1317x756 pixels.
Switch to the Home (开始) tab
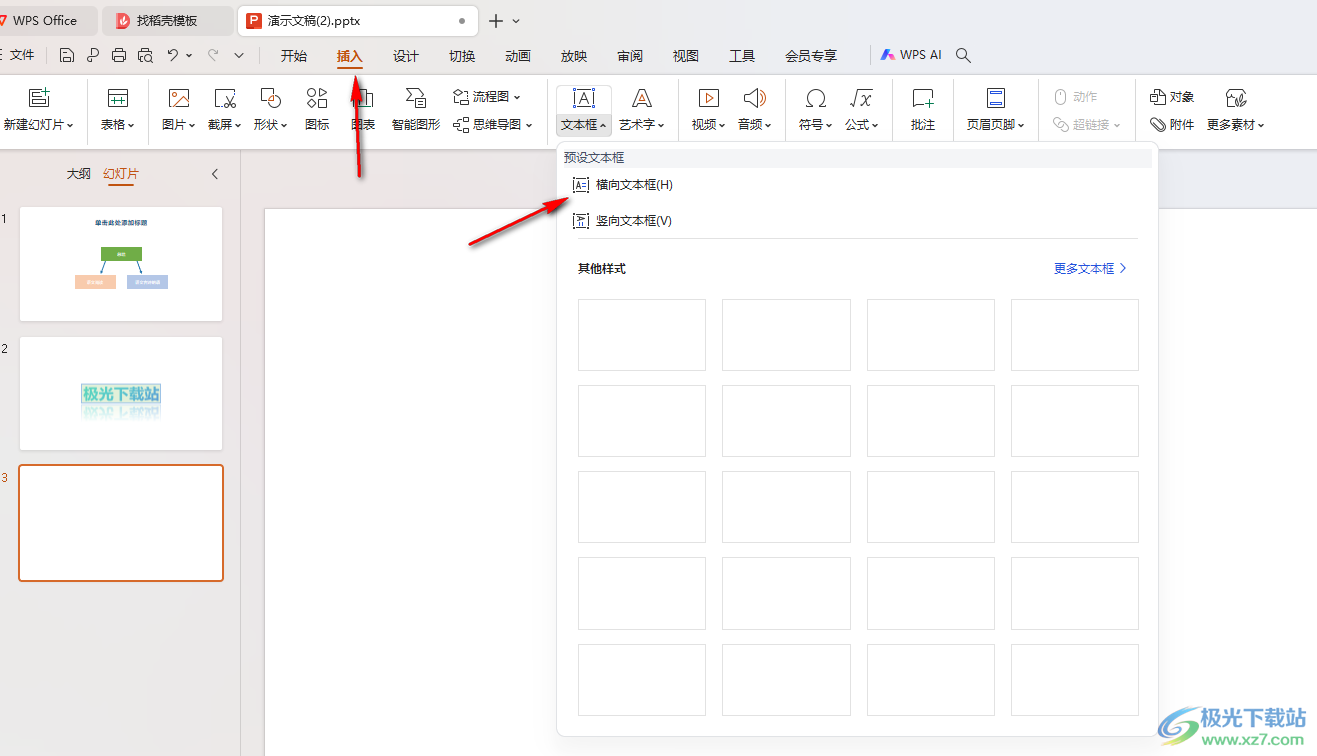pos(294,56)
